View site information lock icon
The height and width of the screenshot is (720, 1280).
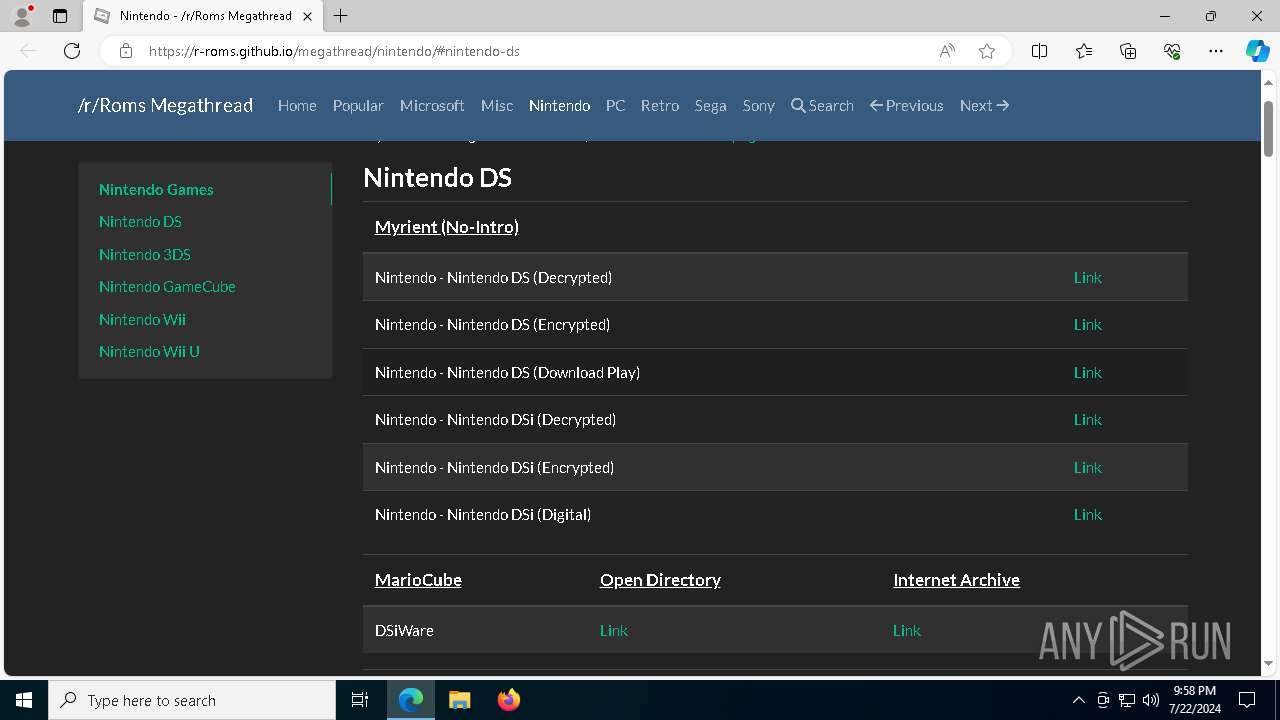(x=125, y=51)
